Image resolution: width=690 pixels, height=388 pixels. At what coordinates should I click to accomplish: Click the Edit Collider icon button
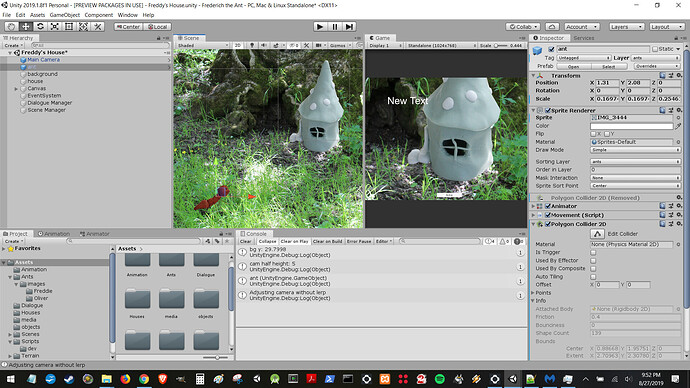(x=597, y=234)
